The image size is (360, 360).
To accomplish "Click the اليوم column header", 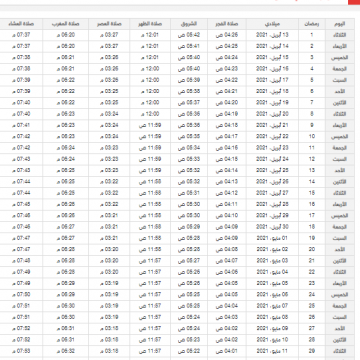I will (340, 24).
